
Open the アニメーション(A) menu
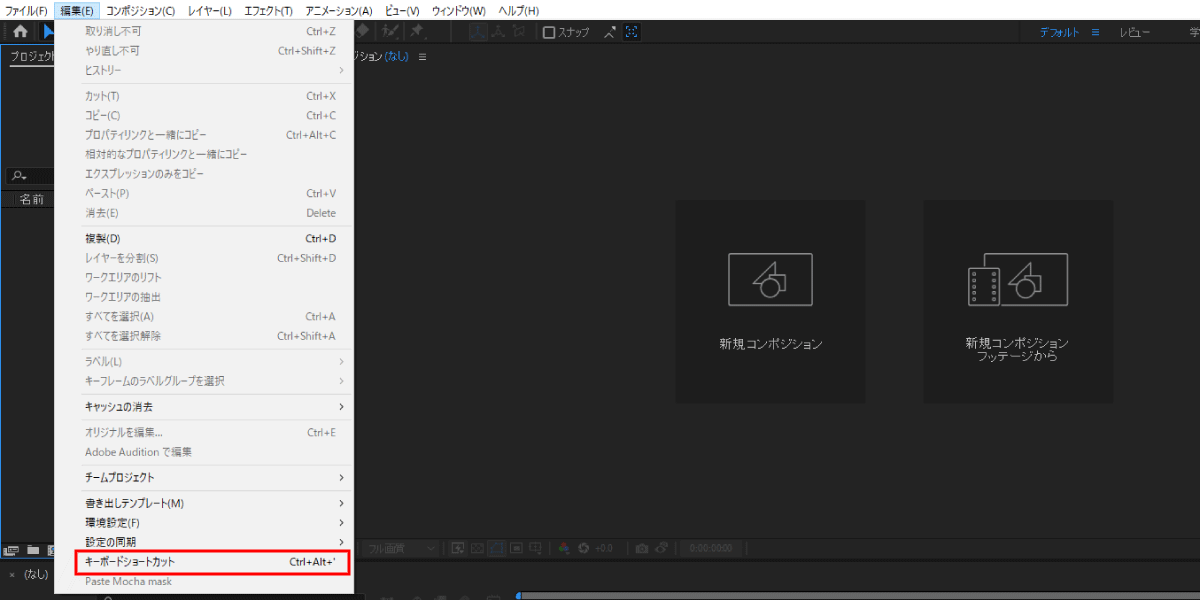(338, 10)
